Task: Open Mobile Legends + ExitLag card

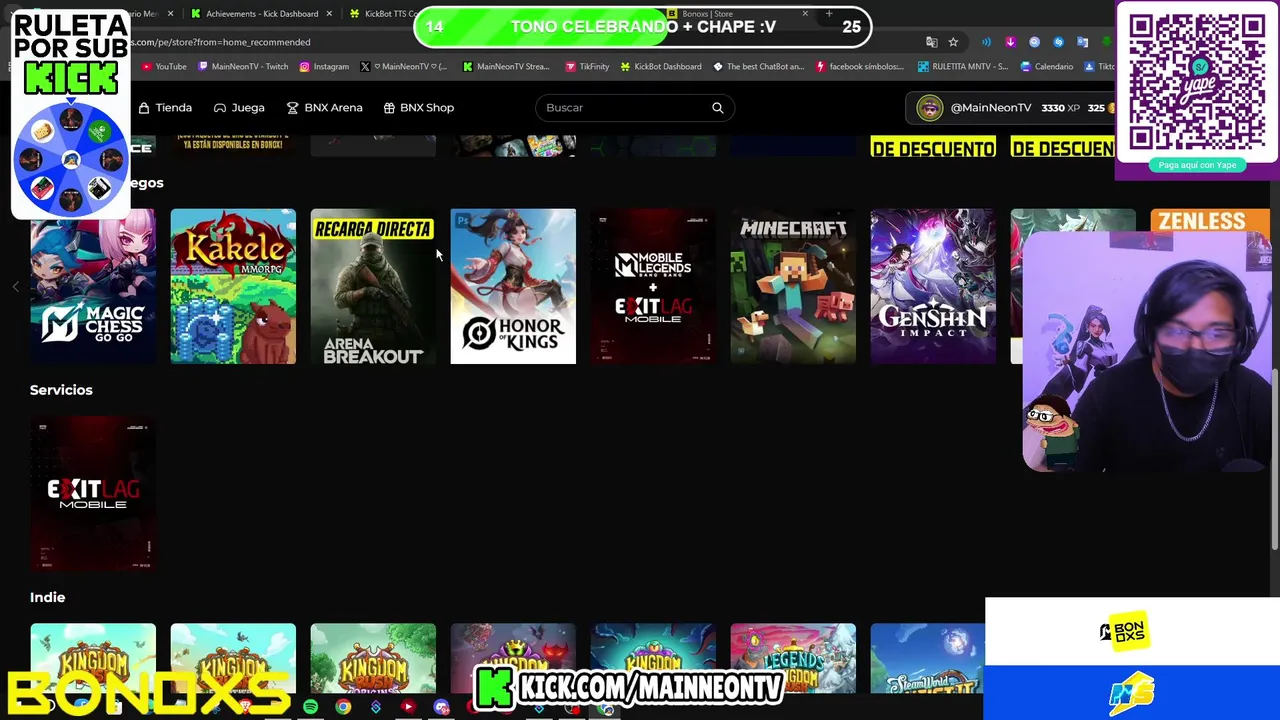Action: tap(653, 286)
